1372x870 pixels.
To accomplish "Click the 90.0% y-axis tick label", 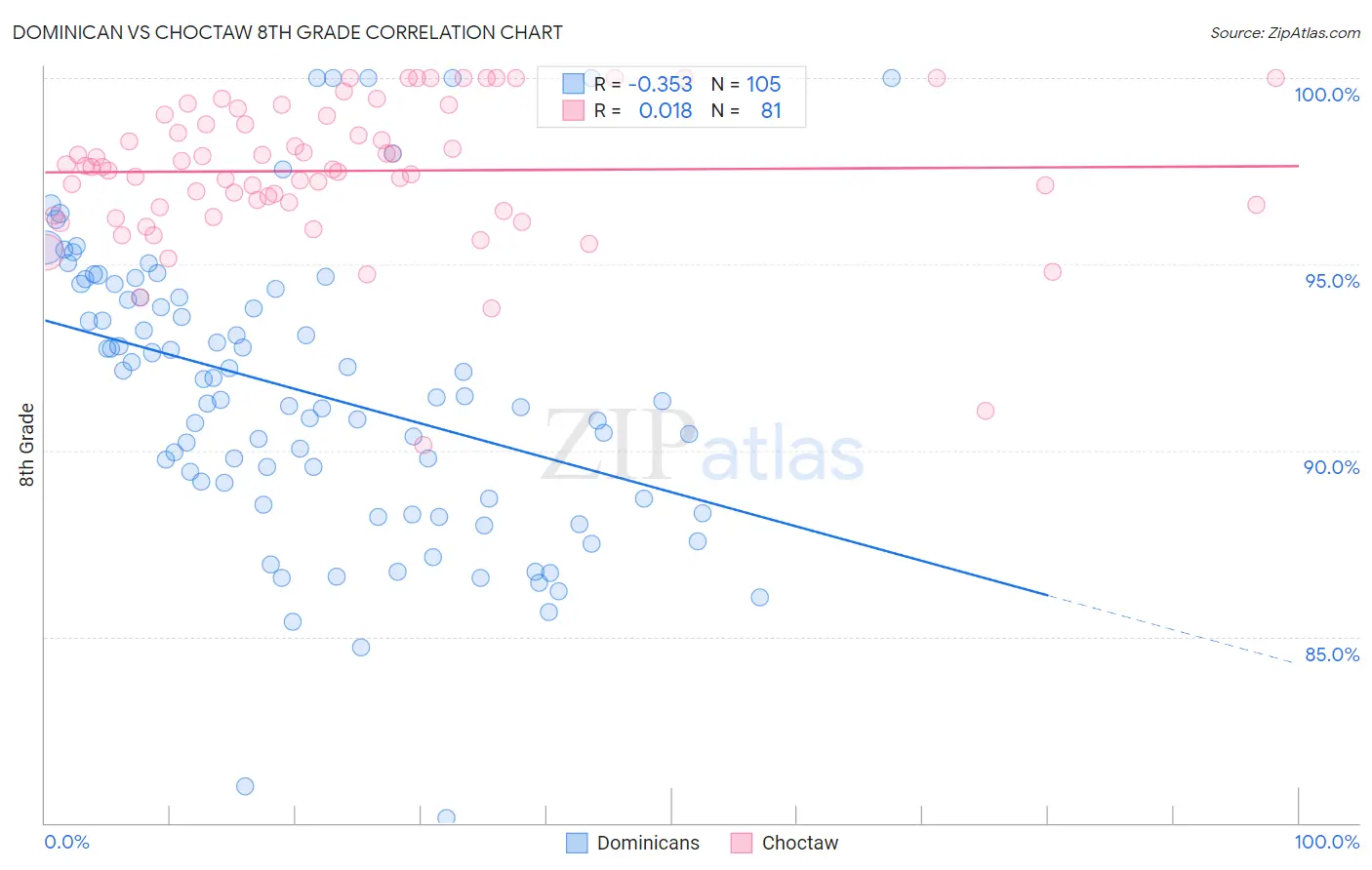I will [1332, 467].
